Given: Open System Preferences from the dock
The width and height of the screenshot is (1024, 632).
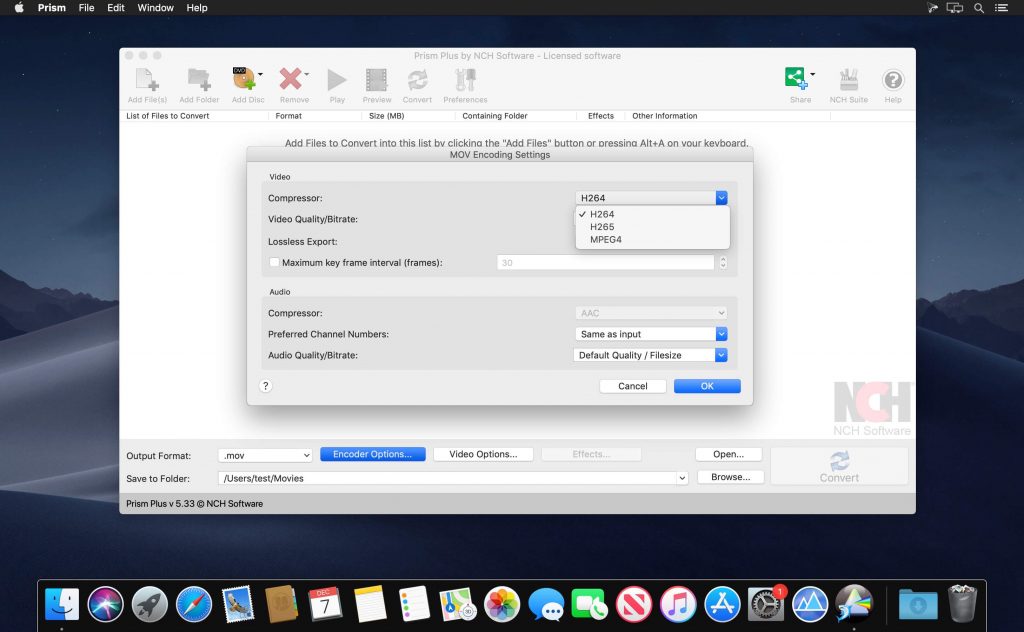Looking at the screenshot, I should 765,604.
